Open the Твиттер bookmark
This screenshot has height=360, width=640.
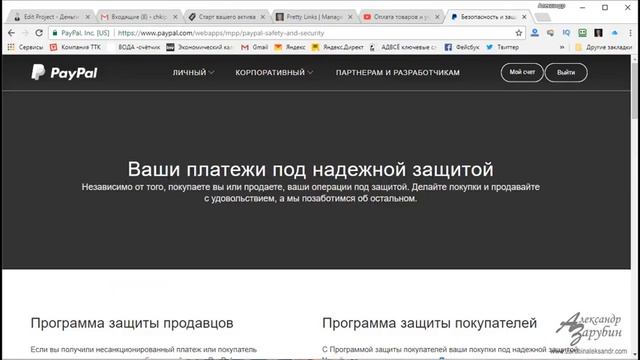502,47
